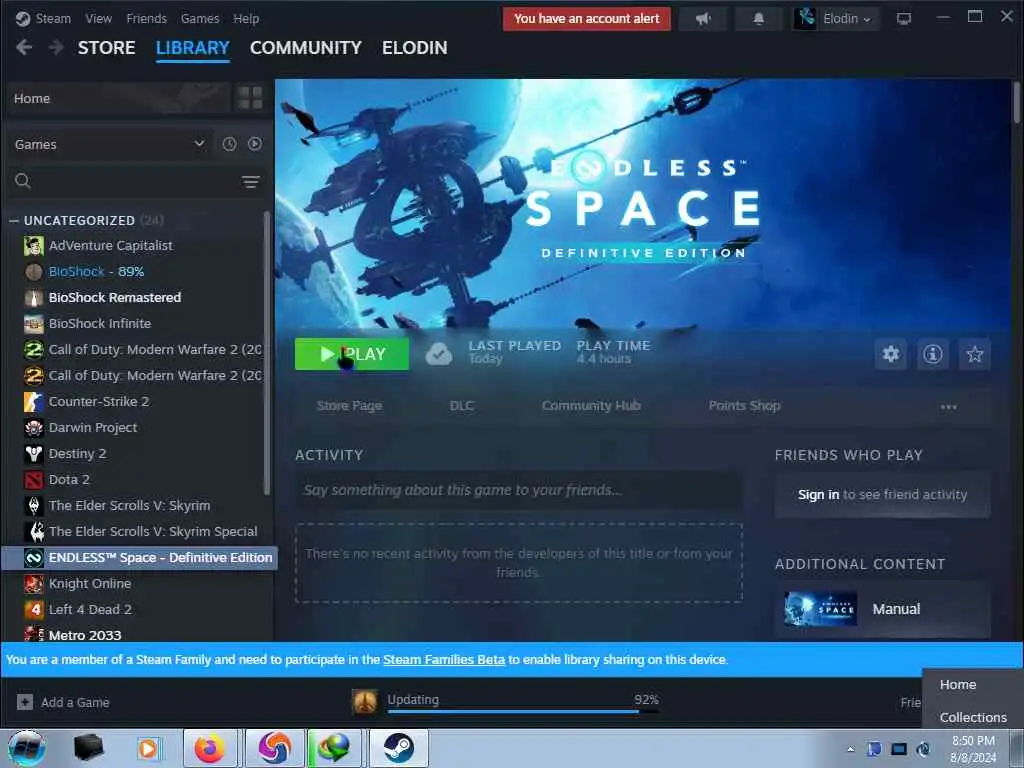The width and height of the screenshot is (1024, 768).
Task: Go back with the left arrow
Action: pyautogui.click(x=24, y=47)
